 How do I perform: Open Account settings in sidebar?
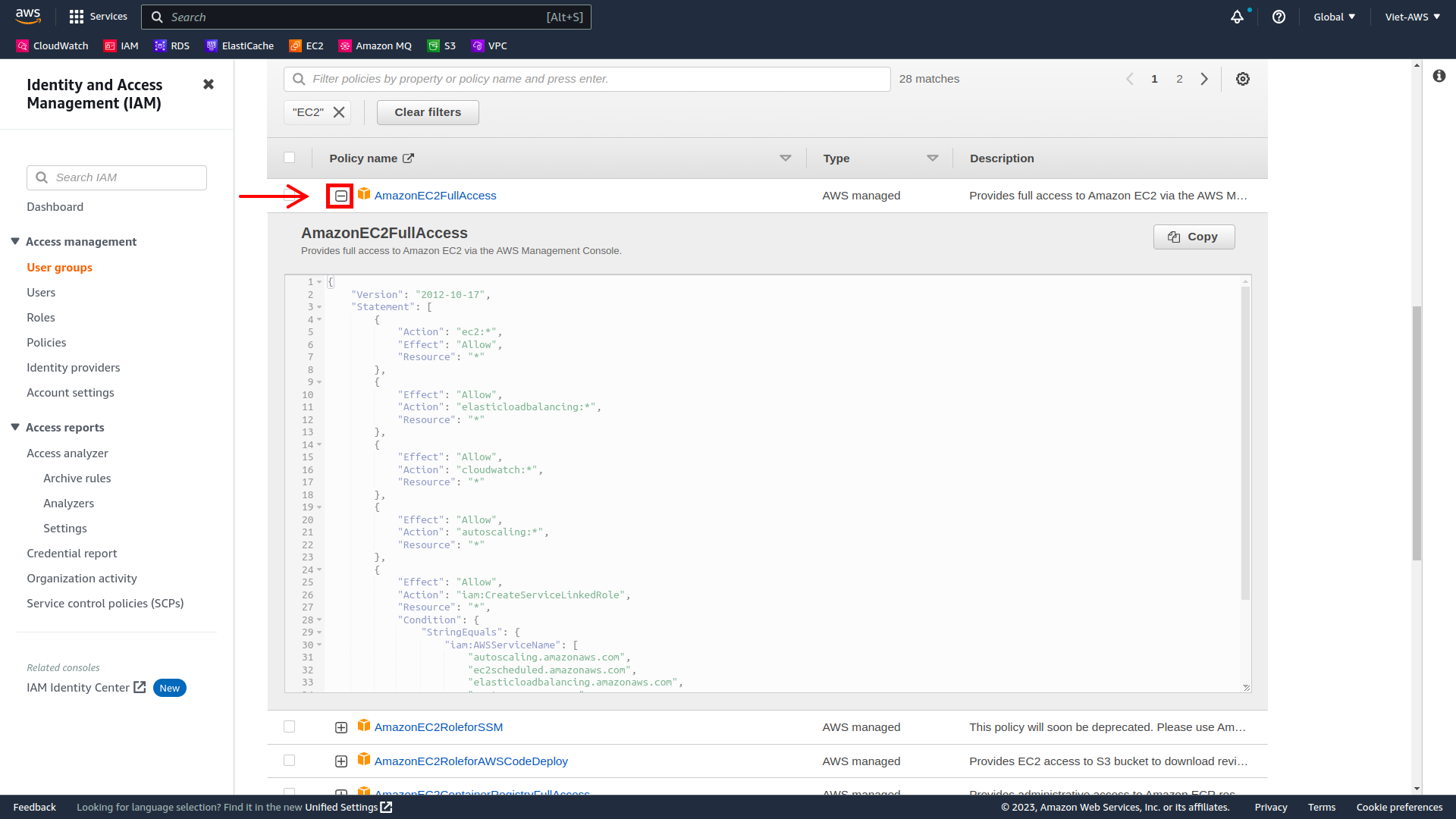(71, 393)
